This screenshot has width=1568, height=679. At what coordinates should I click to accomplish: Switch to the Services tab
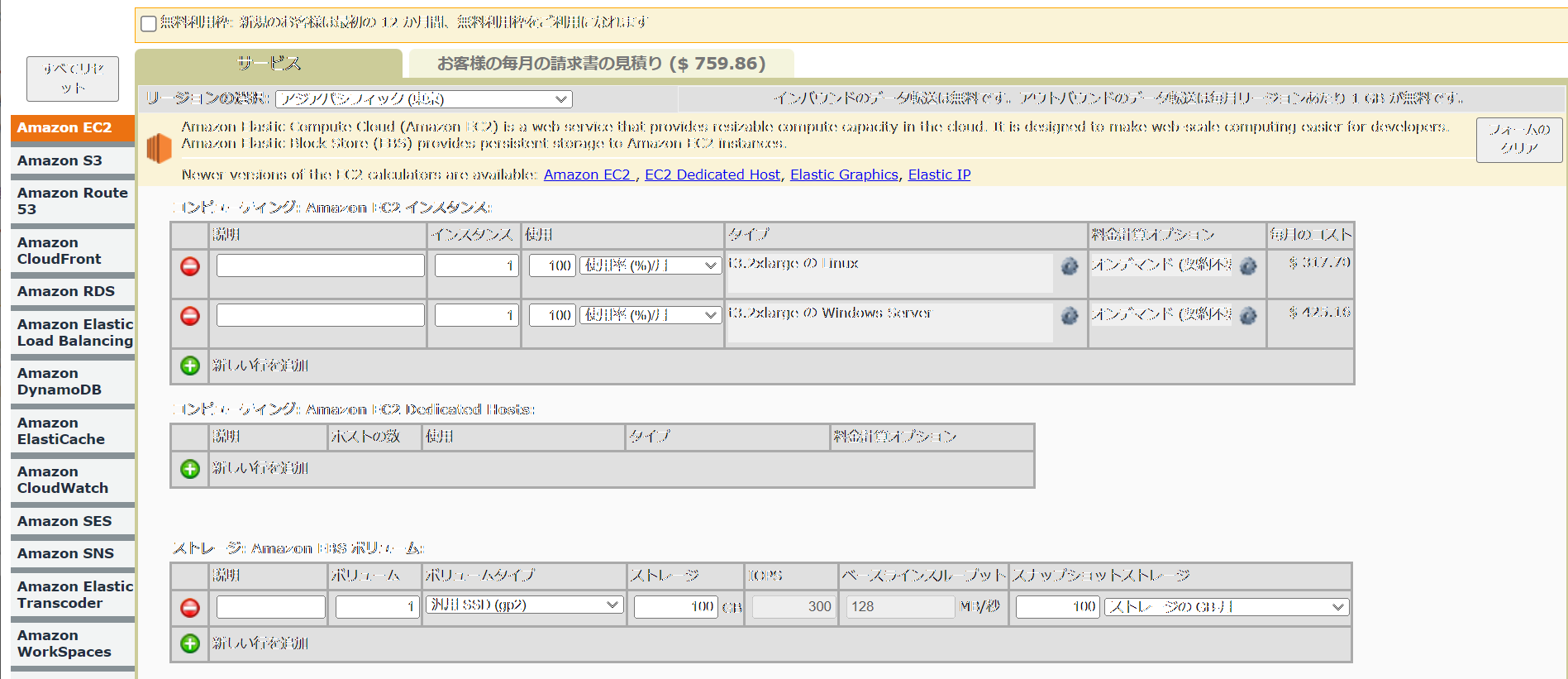coord(269,64)
